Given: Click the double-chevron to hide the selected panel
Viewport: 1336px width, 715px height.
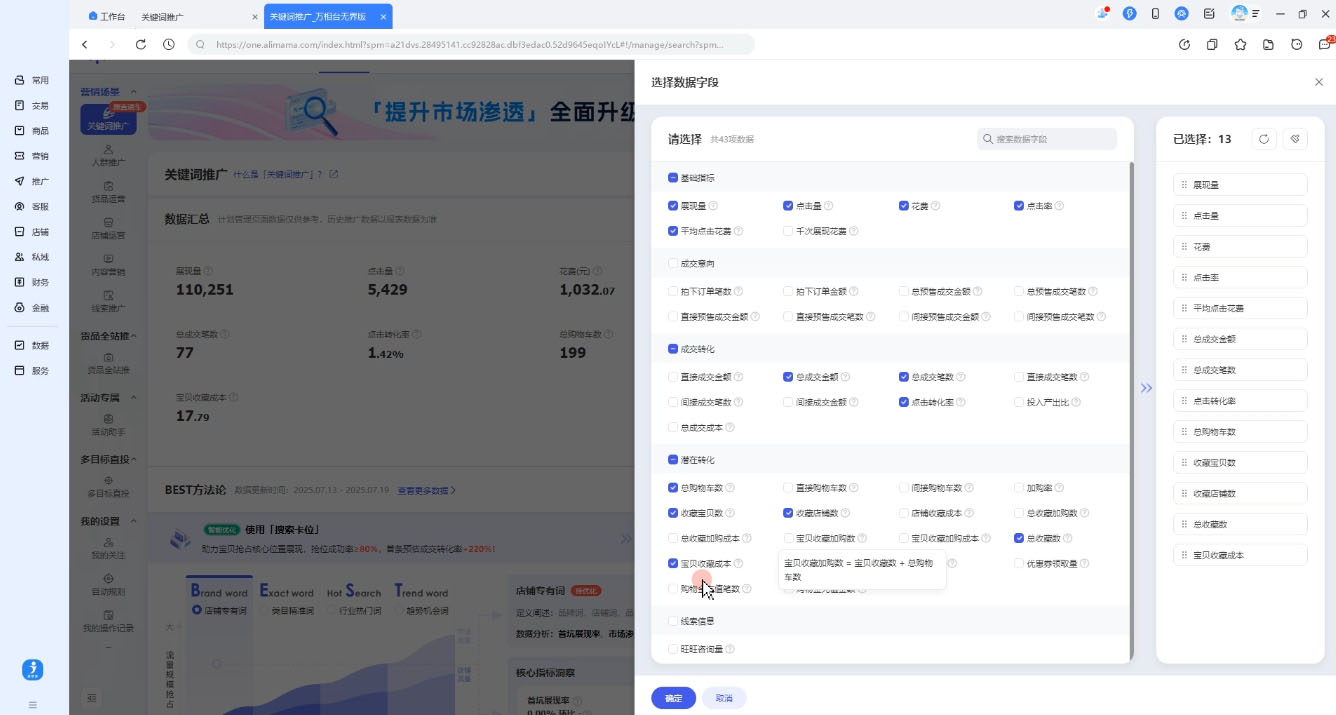Looking at the screenshot, I should tap(1146, 388).
